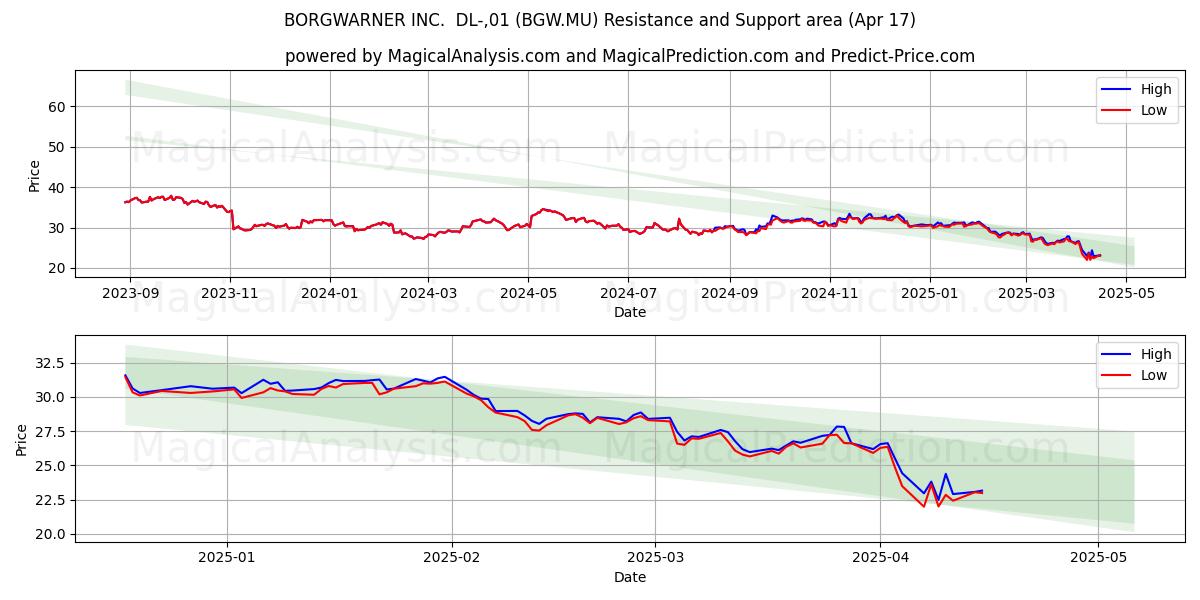
Task: Click the upper chart price tick '60'
Action: click(56, 107)
